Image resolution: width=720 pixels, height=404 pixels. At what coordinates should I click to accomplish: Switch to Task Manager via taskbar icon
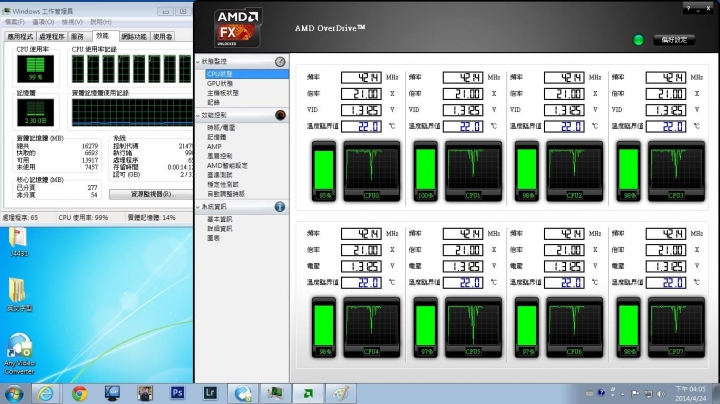tap(275, 393)
